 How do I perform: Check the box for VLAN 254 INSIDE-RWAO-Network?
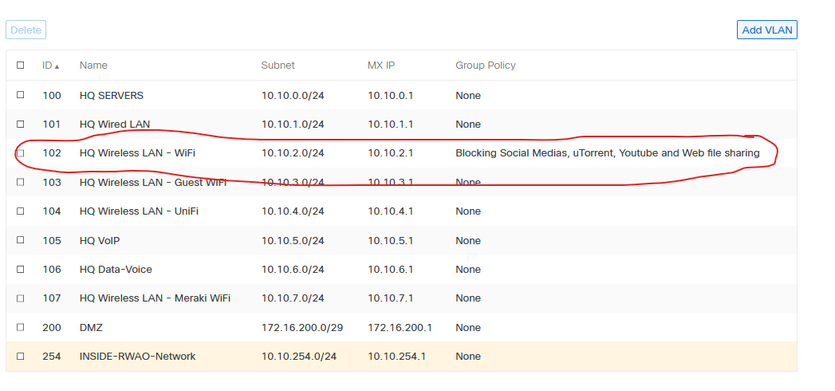20,356
